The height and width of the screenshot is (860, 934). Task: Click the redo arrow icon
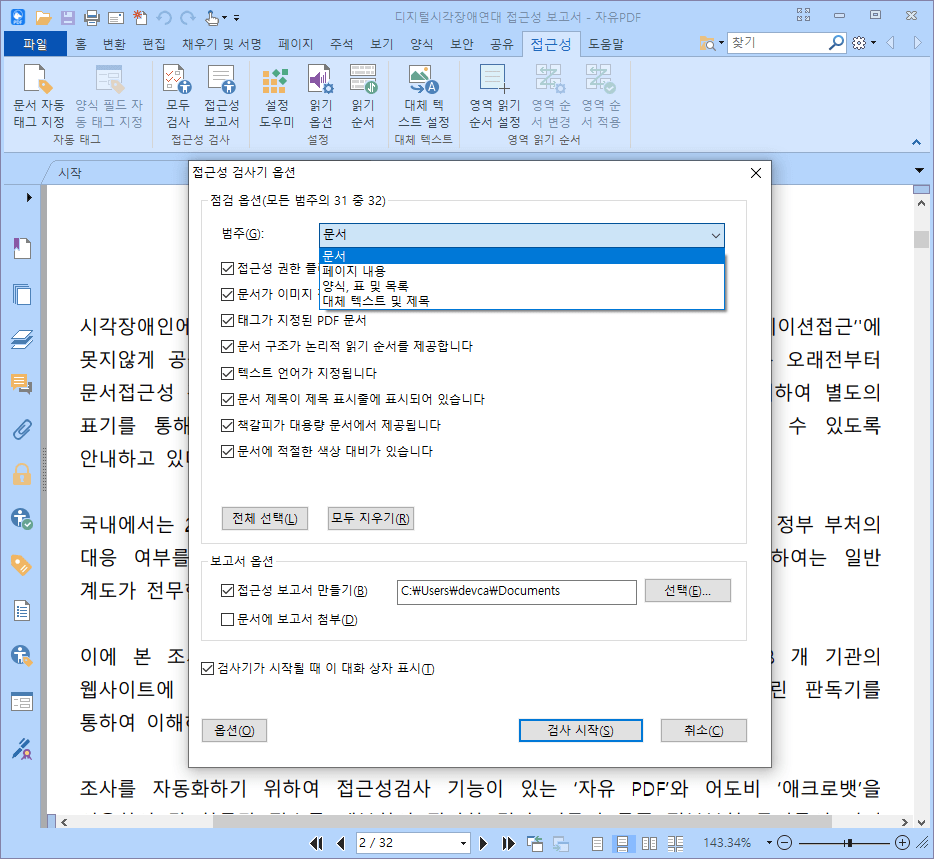point(188,18)
